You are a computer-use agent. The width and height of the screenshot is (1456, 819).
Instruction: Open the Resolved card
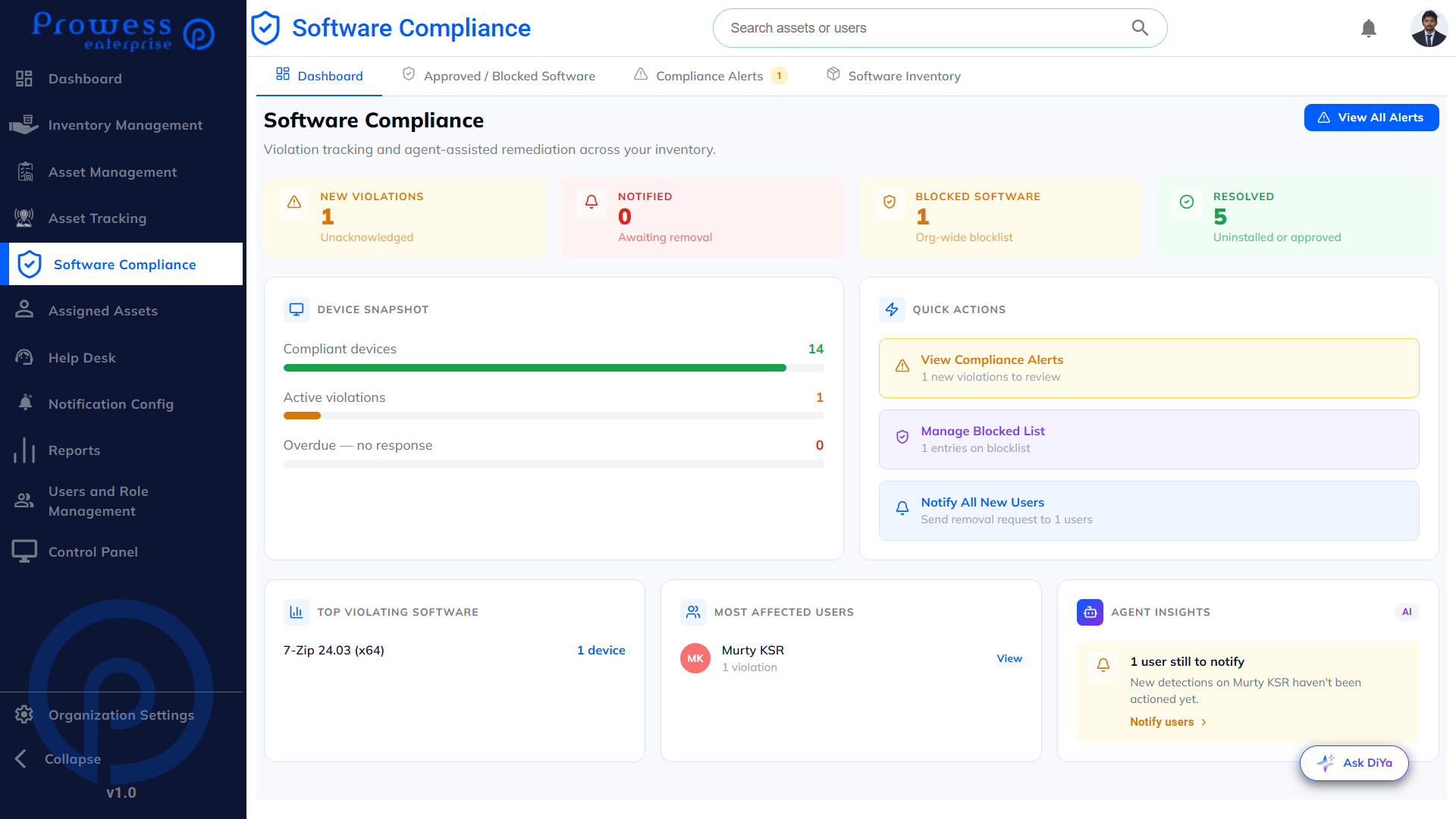pos(1298,217)
